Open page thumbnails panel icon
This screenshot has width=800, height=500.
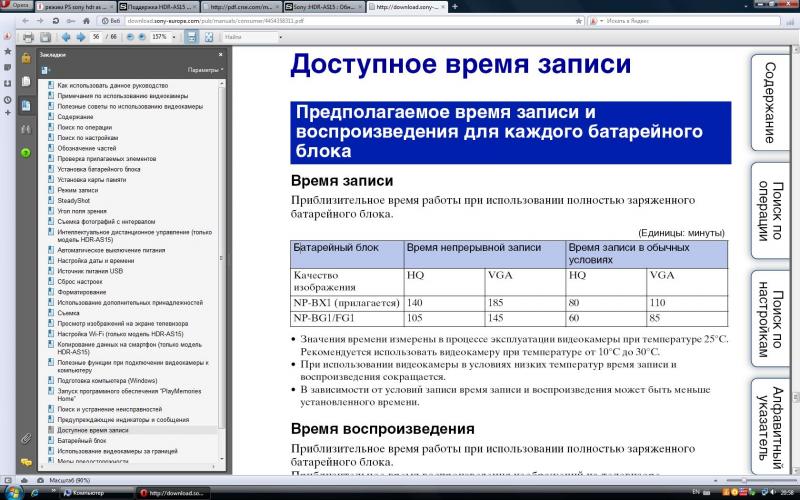coord(26,82)
